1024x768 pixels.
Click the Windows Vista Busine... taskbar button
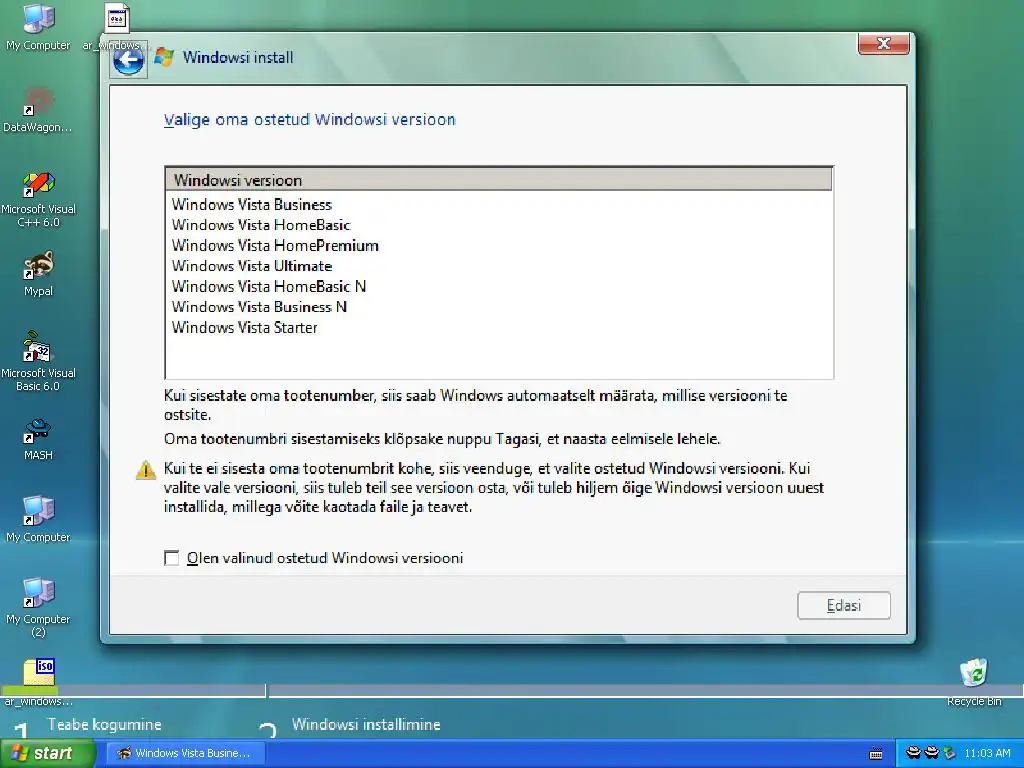[184, 753]
